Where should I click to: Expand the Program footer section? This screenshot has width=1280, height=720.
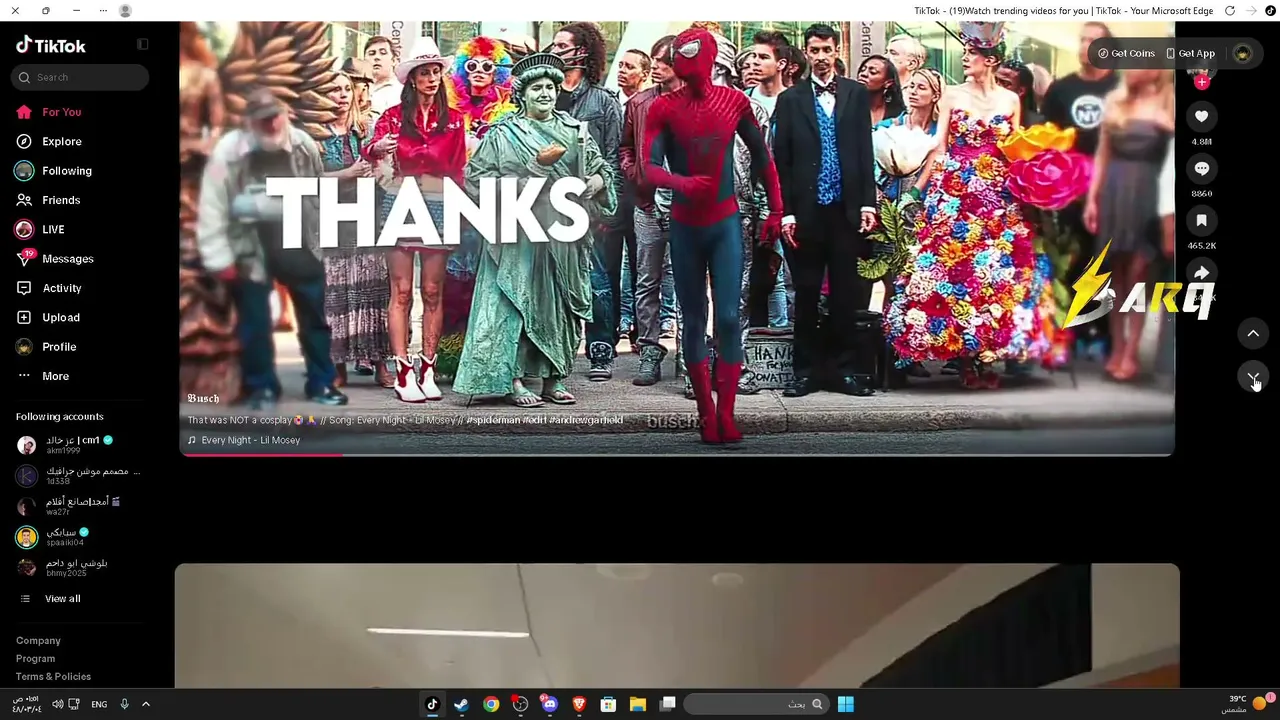(35, 658)
